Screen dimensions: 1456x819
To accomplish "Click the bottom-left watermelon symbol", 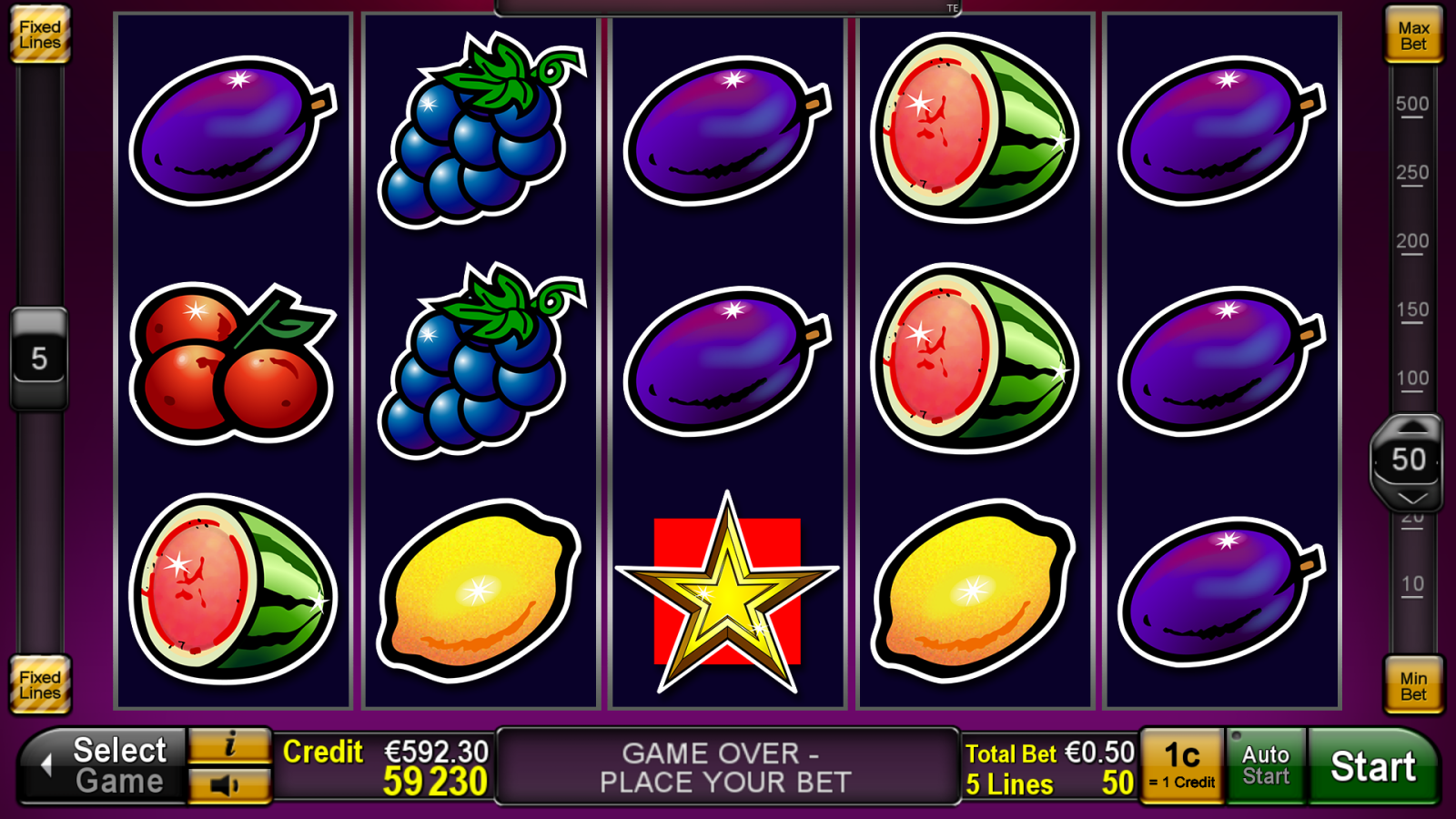I will (x=233, y=589).
